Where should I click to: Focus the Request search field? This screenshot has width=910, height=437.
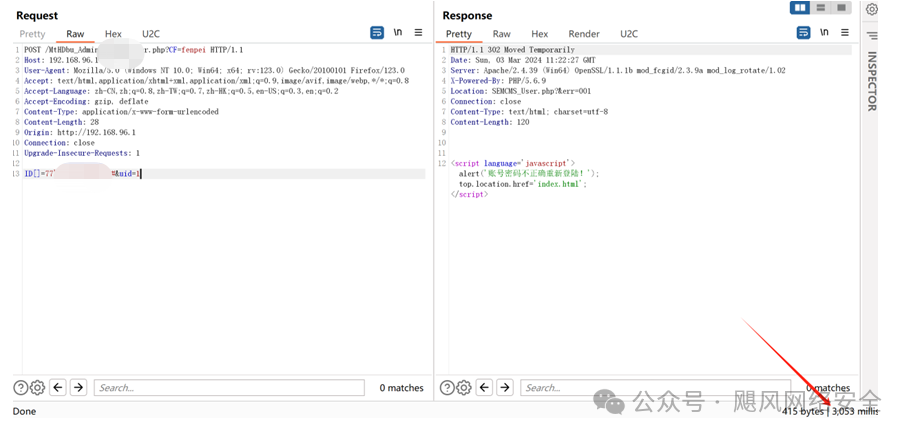(229, 388)
